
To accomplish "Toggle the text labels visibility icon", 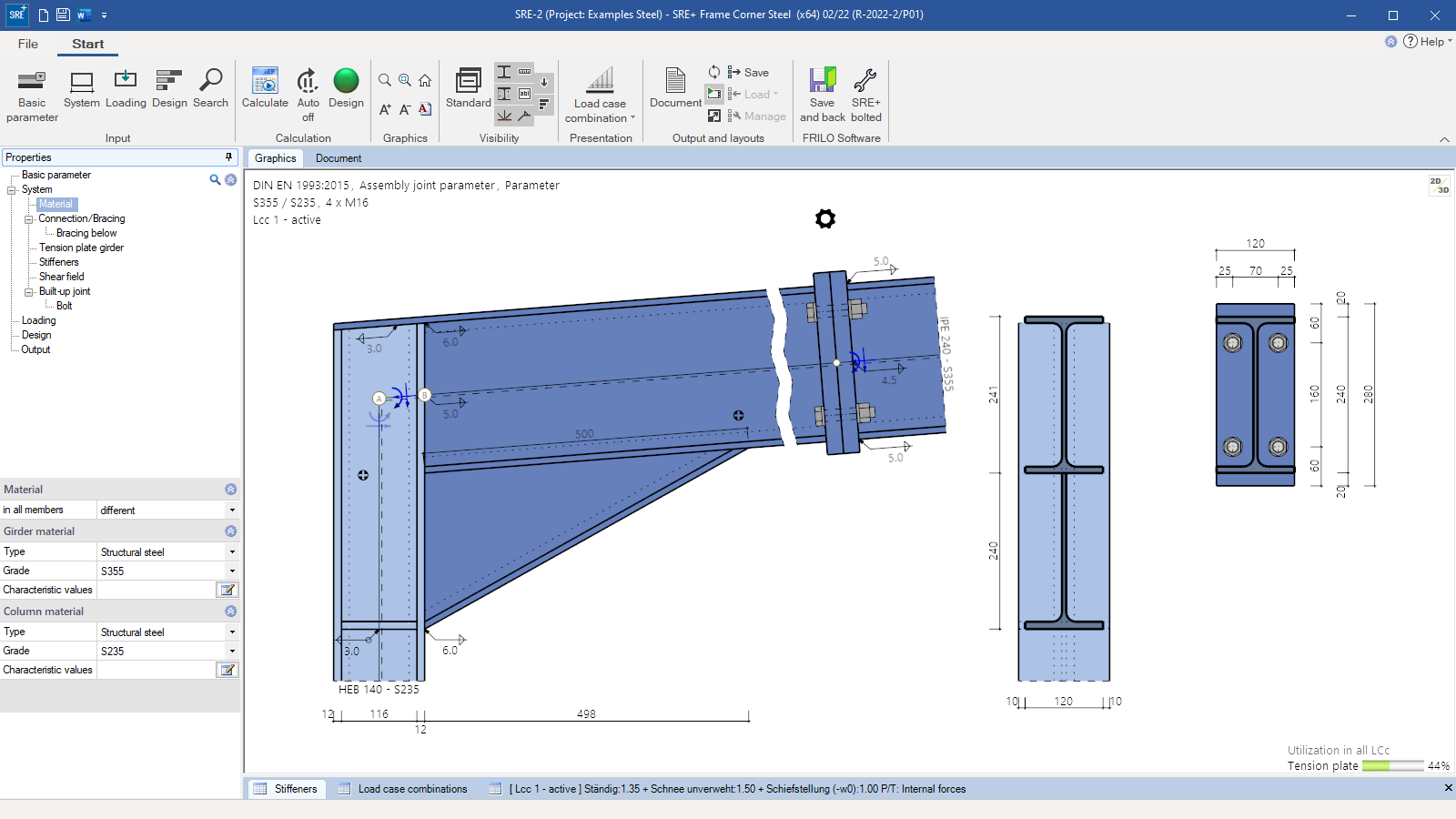I will point(525,94).
